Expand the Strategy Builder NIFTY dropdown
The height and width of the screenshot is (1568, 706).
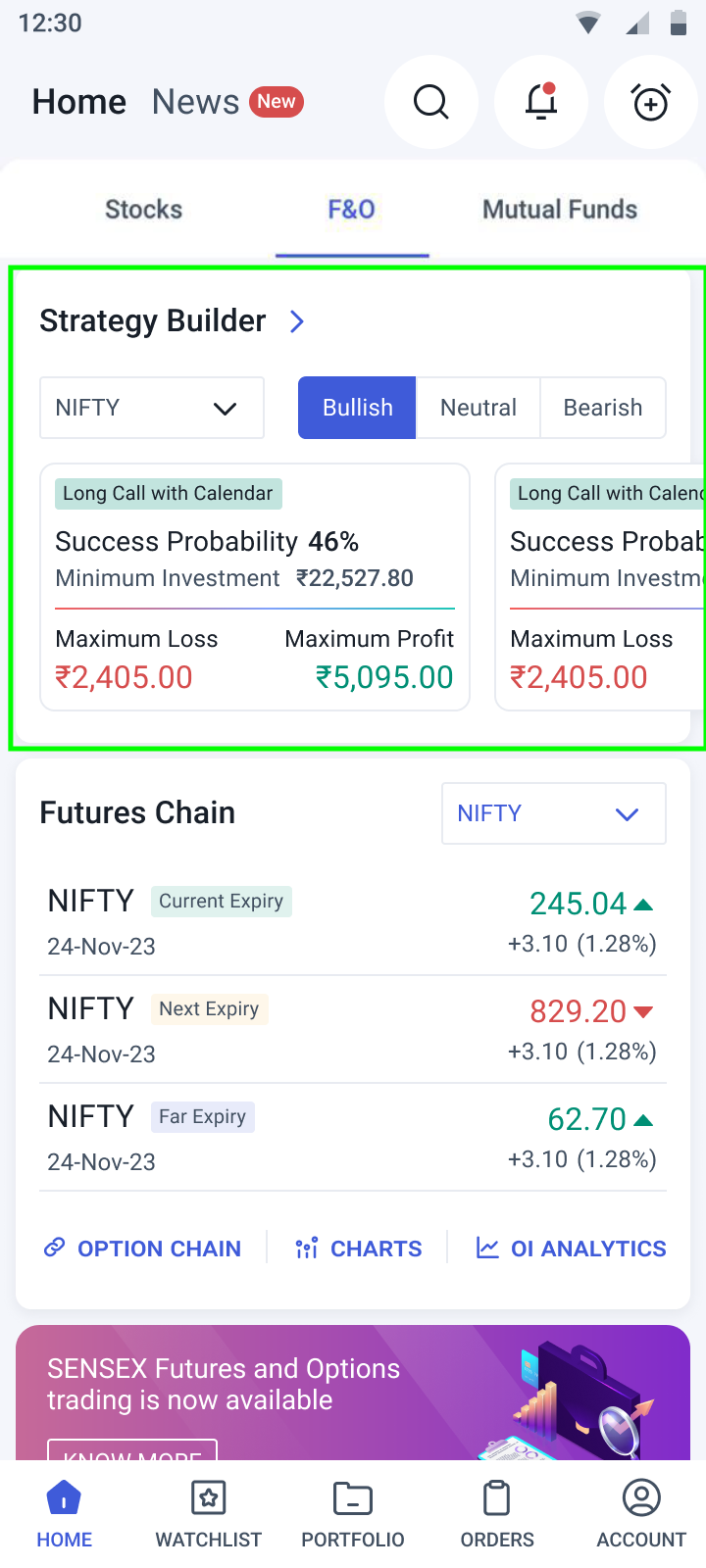pyautogui.click(x=152, y=408)
